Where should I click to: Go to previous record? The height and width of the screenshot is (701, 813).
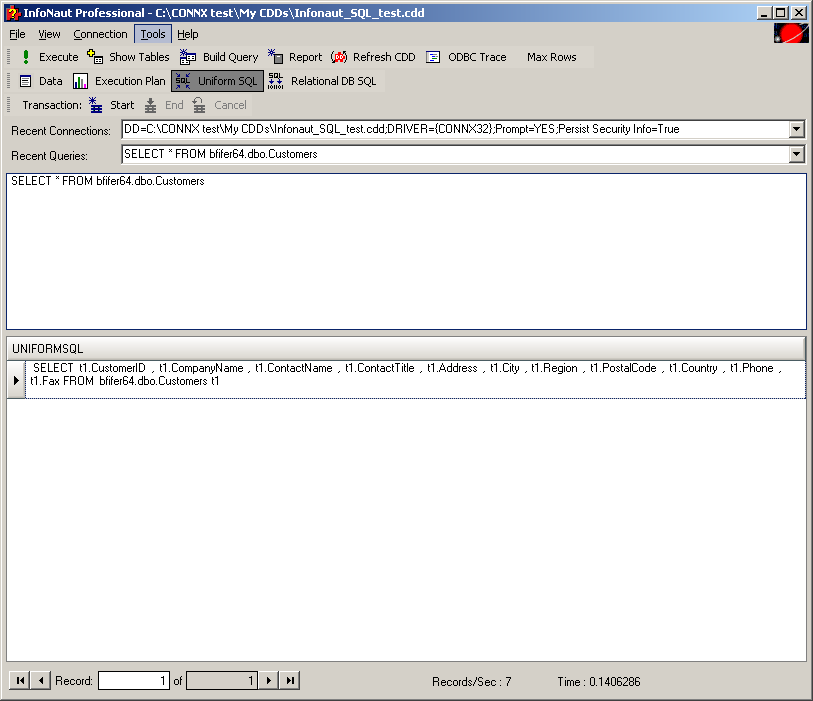coord(40,680)
